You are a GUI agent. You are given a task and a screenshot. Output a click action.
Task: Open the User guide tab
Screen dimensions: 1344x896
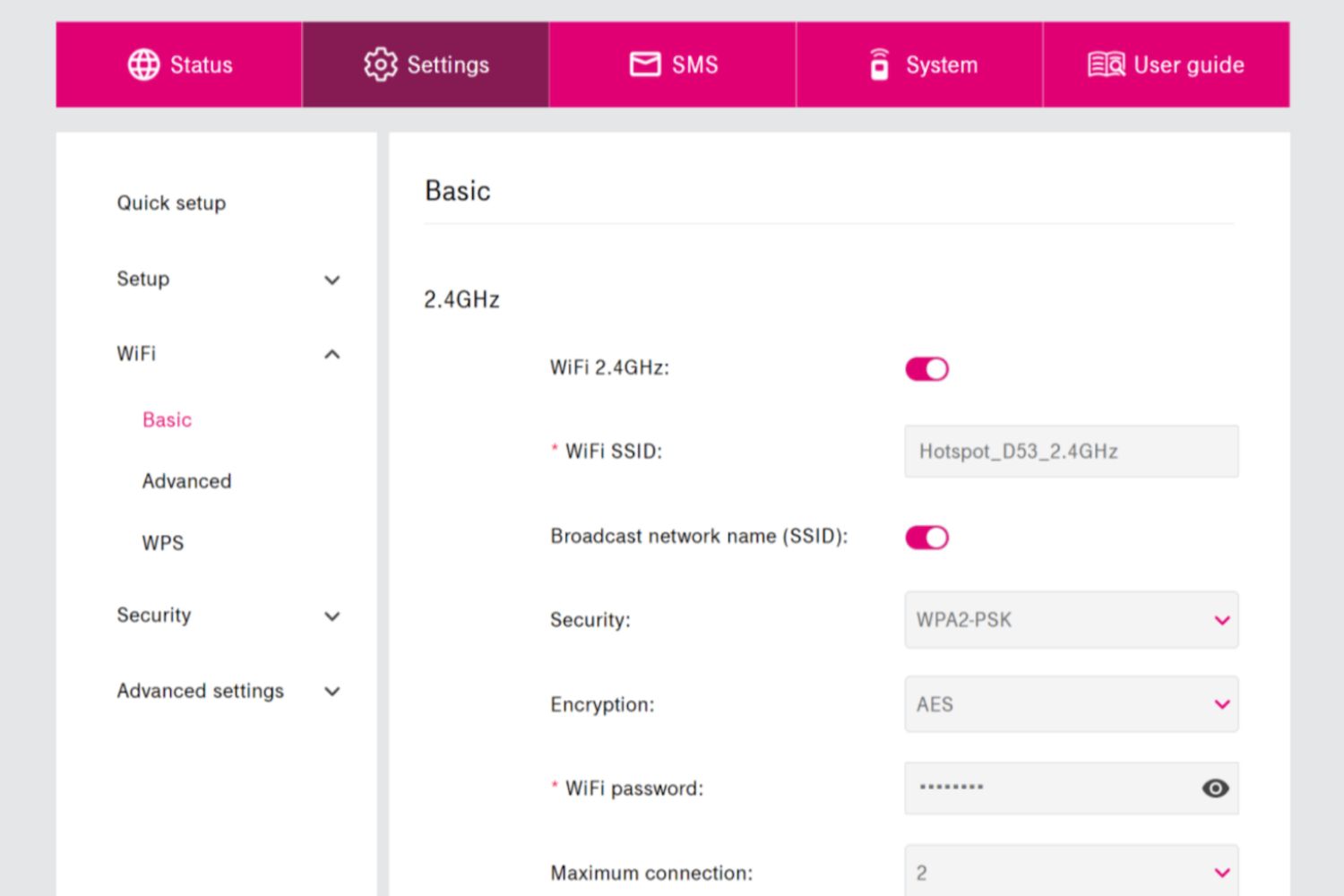1165,64
